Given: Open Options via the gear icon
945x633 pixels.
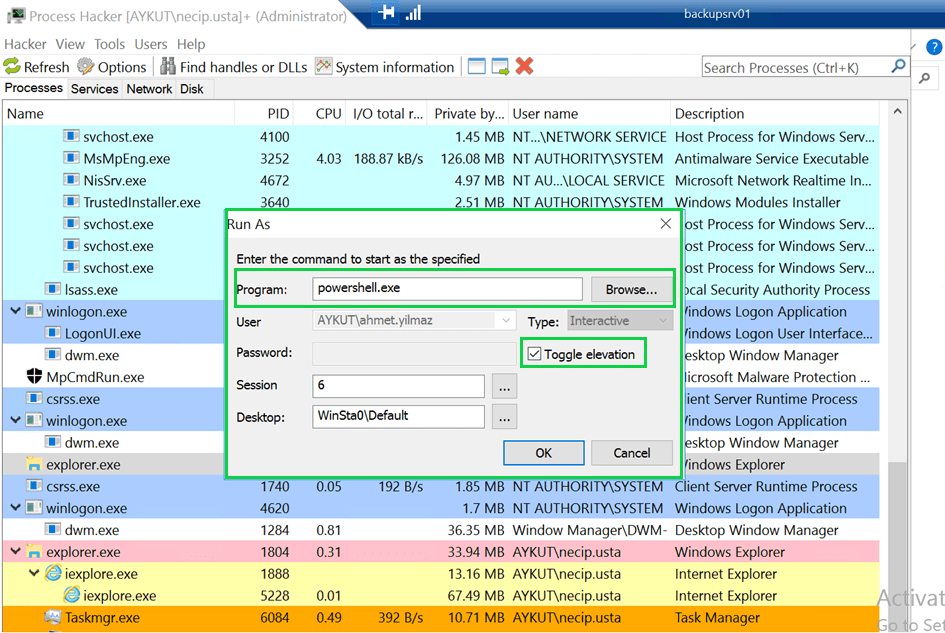Looking at the screenshot, I should 86,67.
